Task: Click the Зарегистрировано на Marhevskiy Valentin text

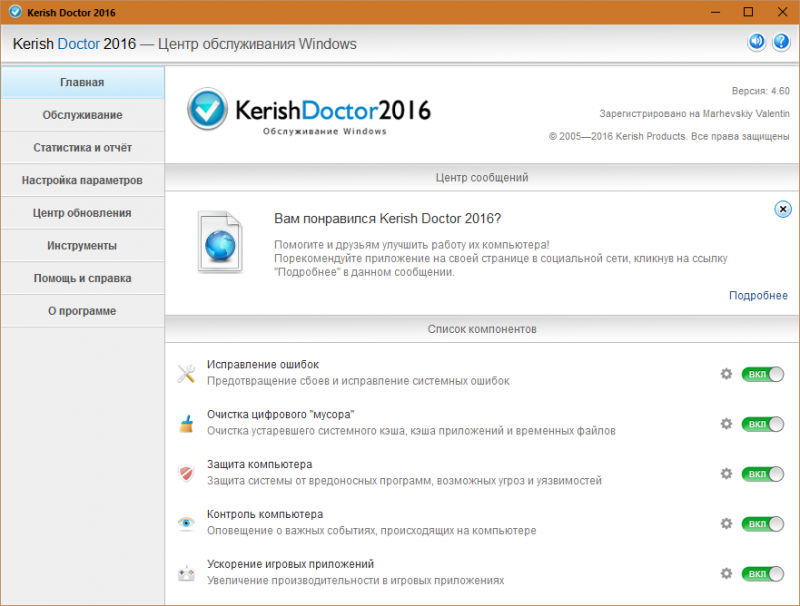Action: pyautogui.click(x=694, y=113)
